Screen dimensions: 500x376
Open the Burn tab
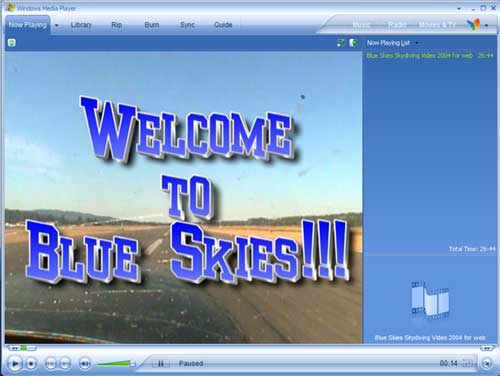pos(152,25)
